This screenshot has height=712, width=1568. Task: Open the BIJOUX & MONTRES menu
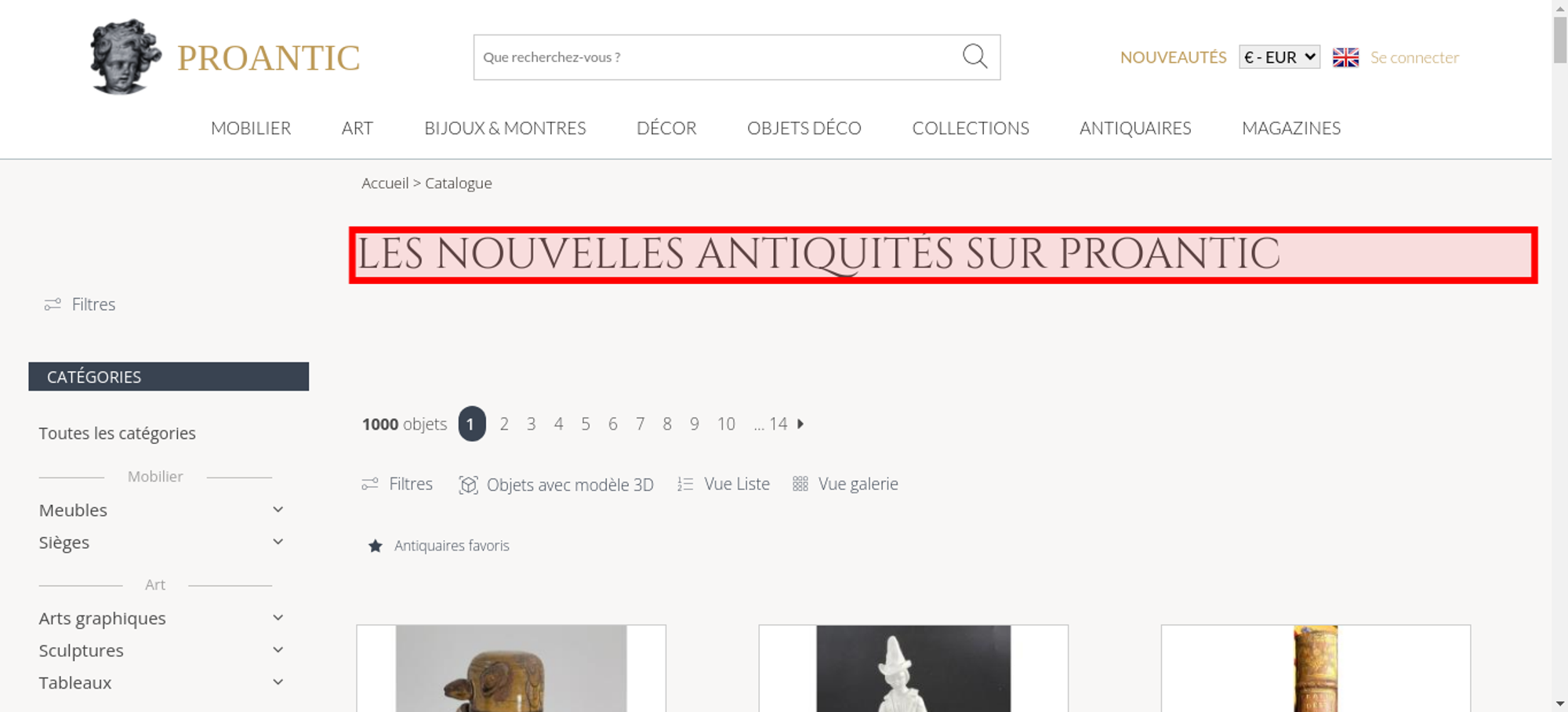pos(505,128)
